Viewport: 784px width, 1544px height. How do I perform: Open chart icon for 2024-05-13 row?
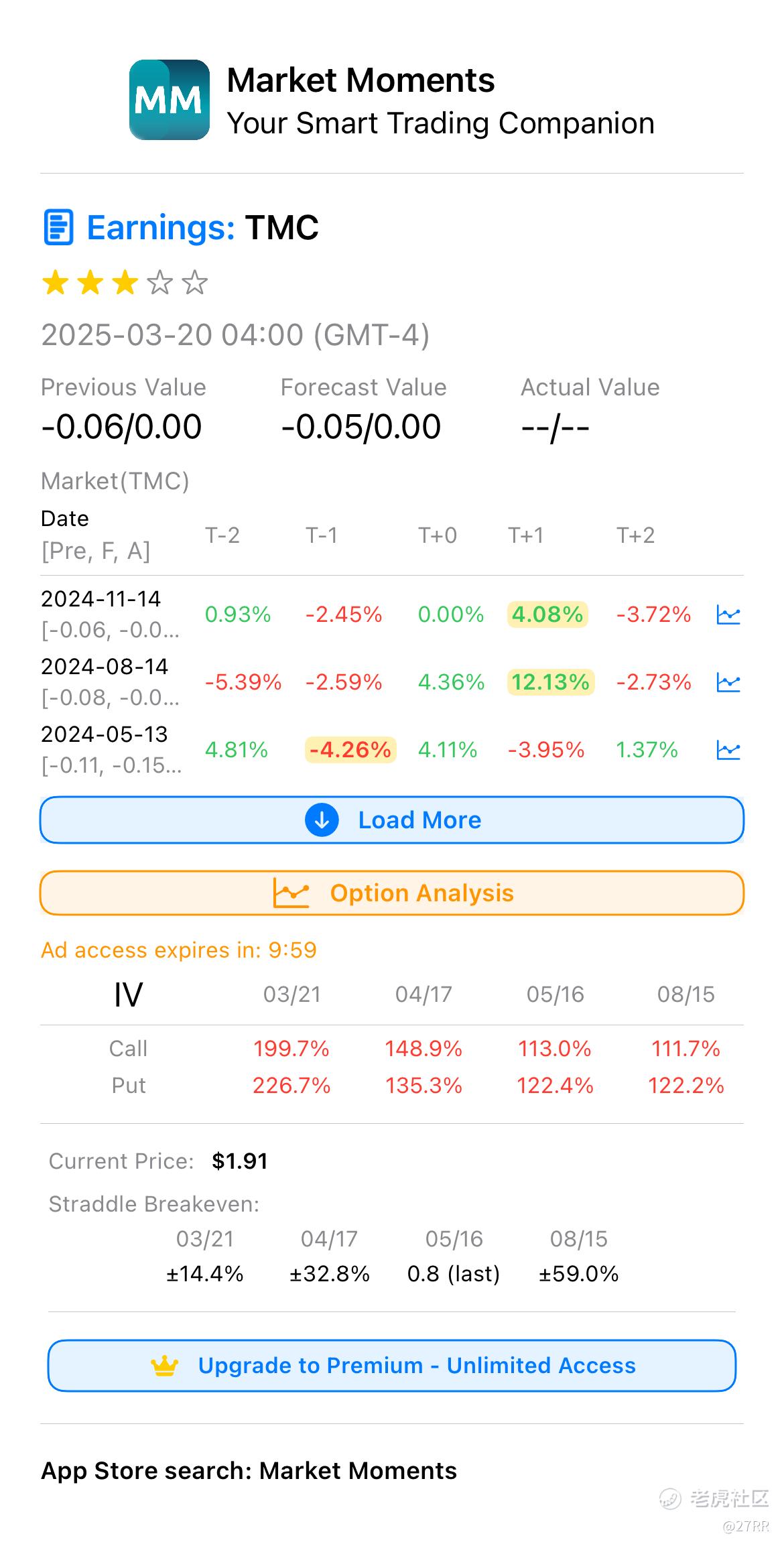tap(728, 750)
